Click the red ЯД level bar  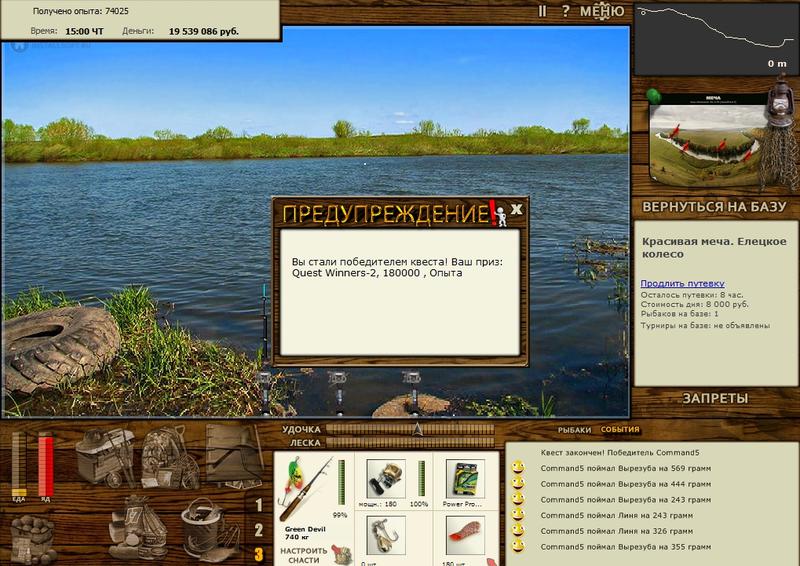pyautogui.click(x=45, y=464)
